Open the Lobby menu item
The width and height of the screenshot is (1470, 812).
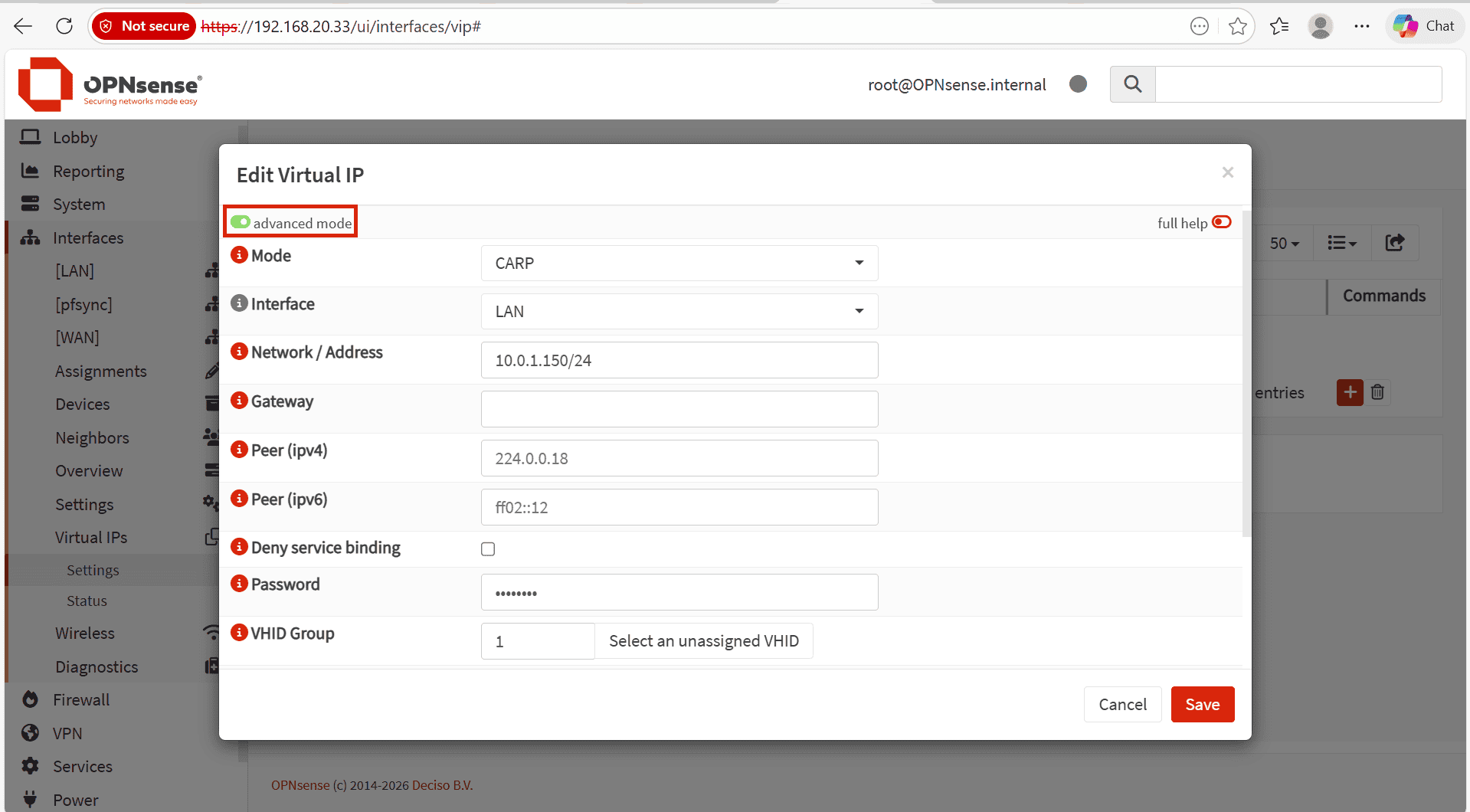pos(75,137)
